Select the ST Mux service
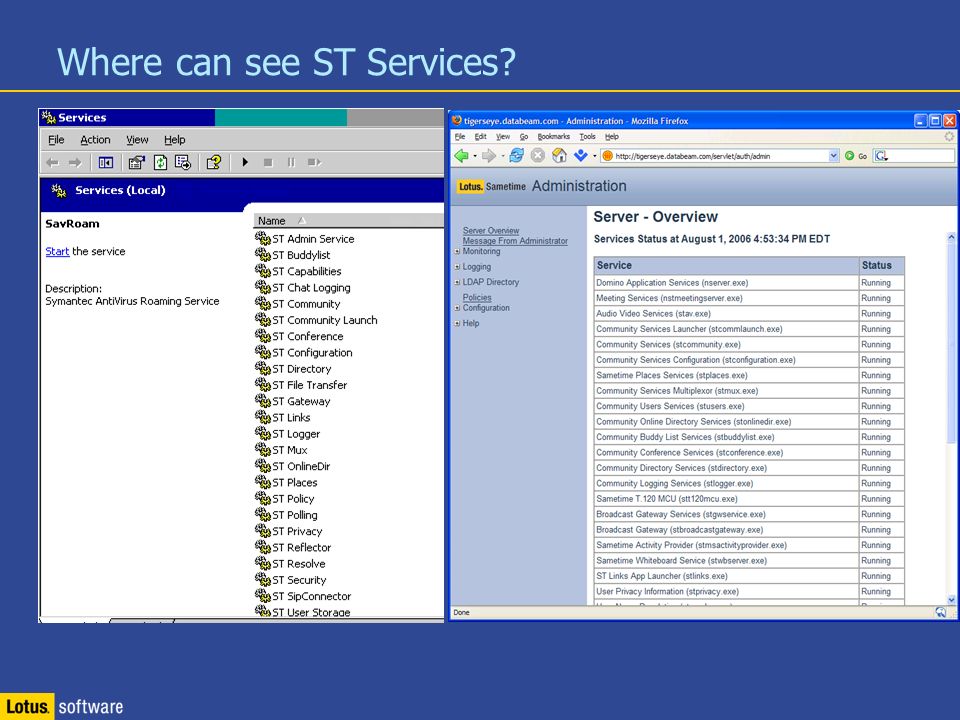 coord(282,450)
